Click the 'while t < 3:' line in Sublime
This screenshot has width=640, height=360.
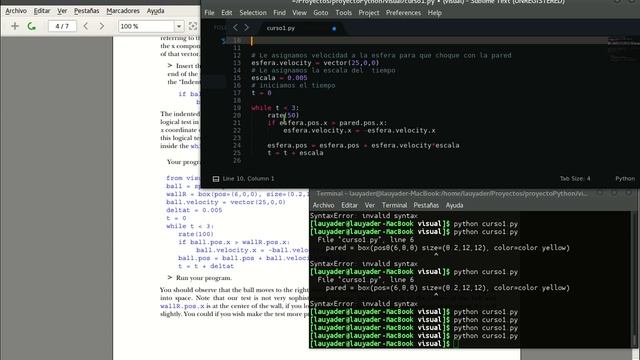[275, 108]
